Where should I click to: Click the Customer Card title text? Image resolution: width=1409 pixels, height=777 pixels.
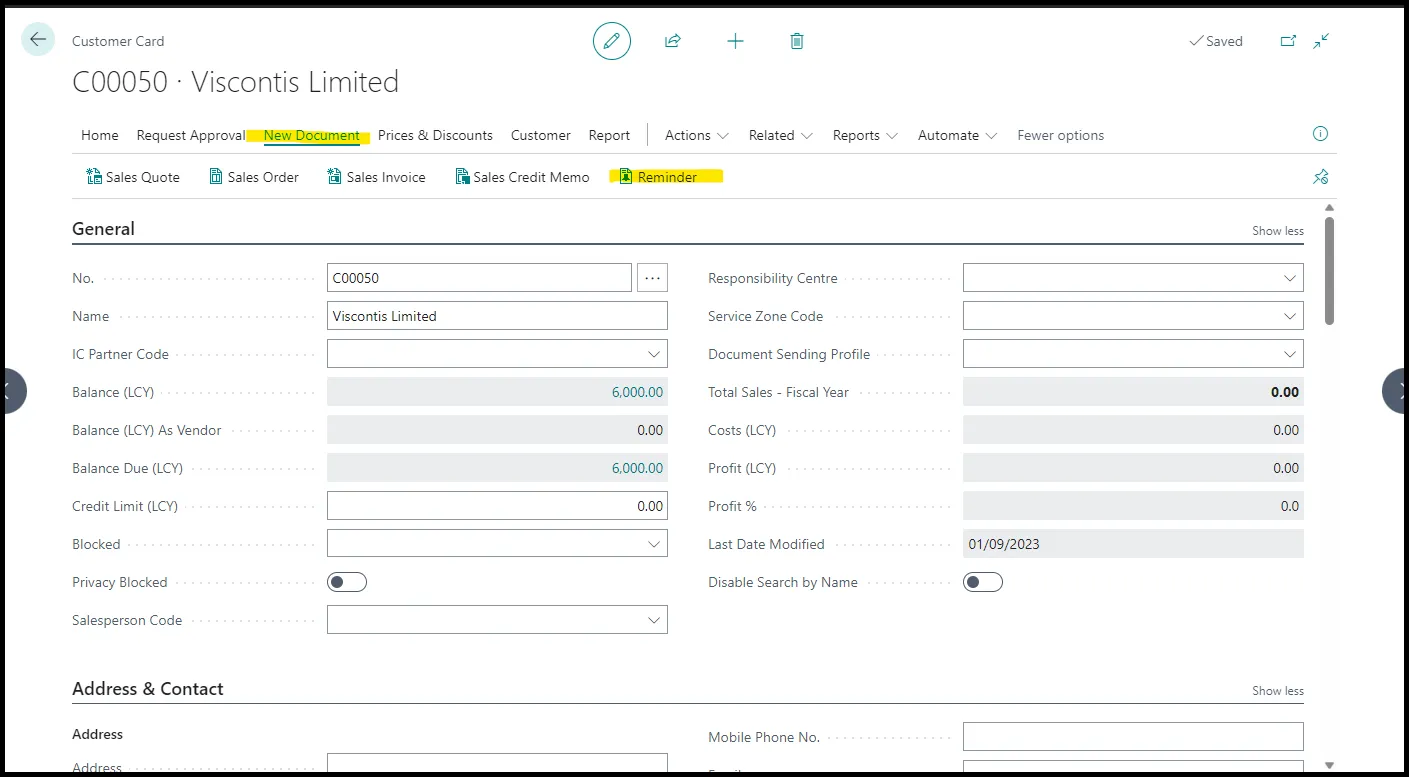[x=118, y=41]
